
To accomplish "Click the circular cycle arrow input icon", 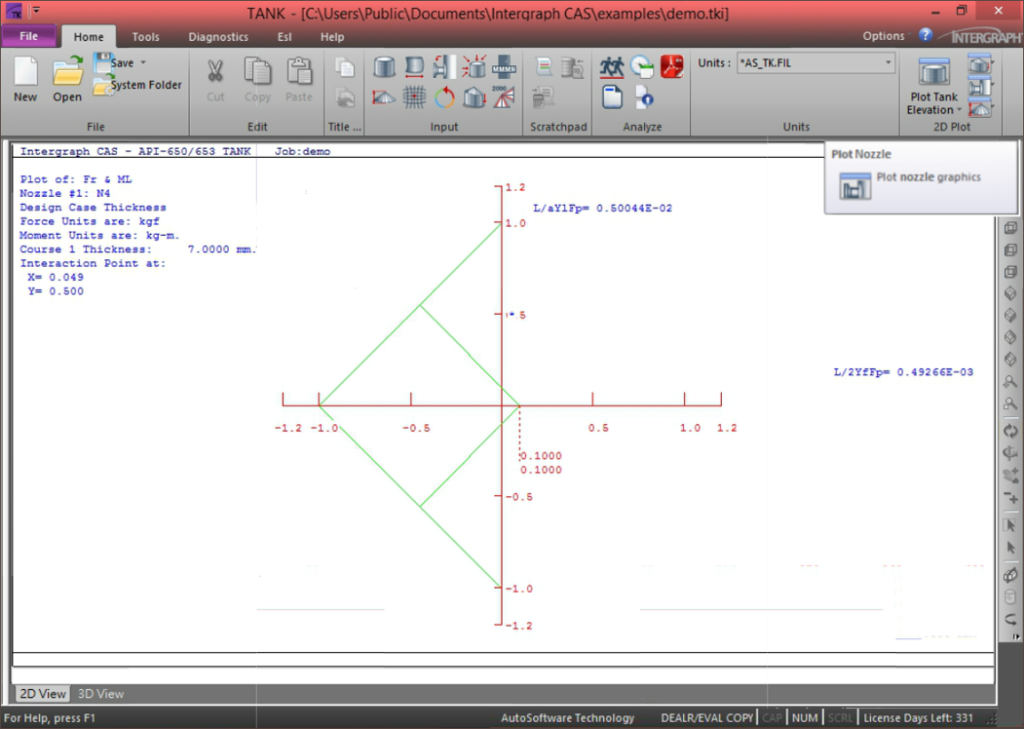I will [444, 98].
